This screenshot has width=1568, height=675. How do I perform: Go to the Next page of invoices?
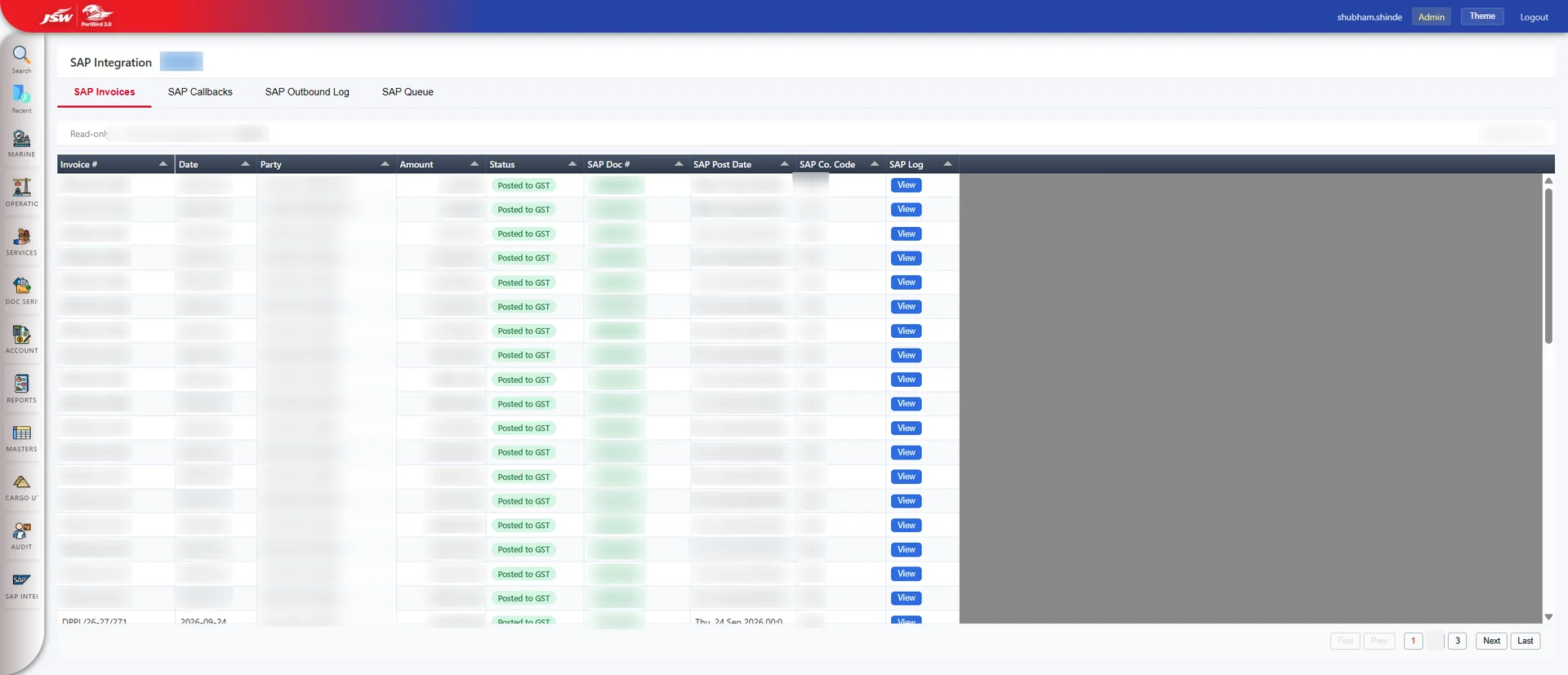1491,642
